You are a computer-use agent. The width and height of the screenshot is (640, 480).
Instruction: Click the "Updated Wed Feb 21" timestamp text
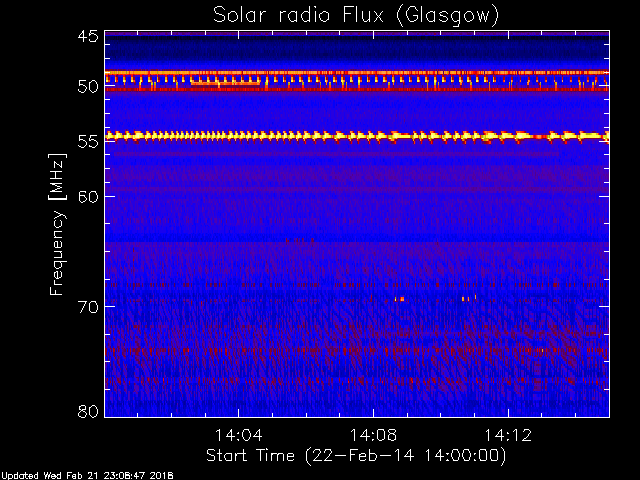pyautogui.click(x=87, y=476)
